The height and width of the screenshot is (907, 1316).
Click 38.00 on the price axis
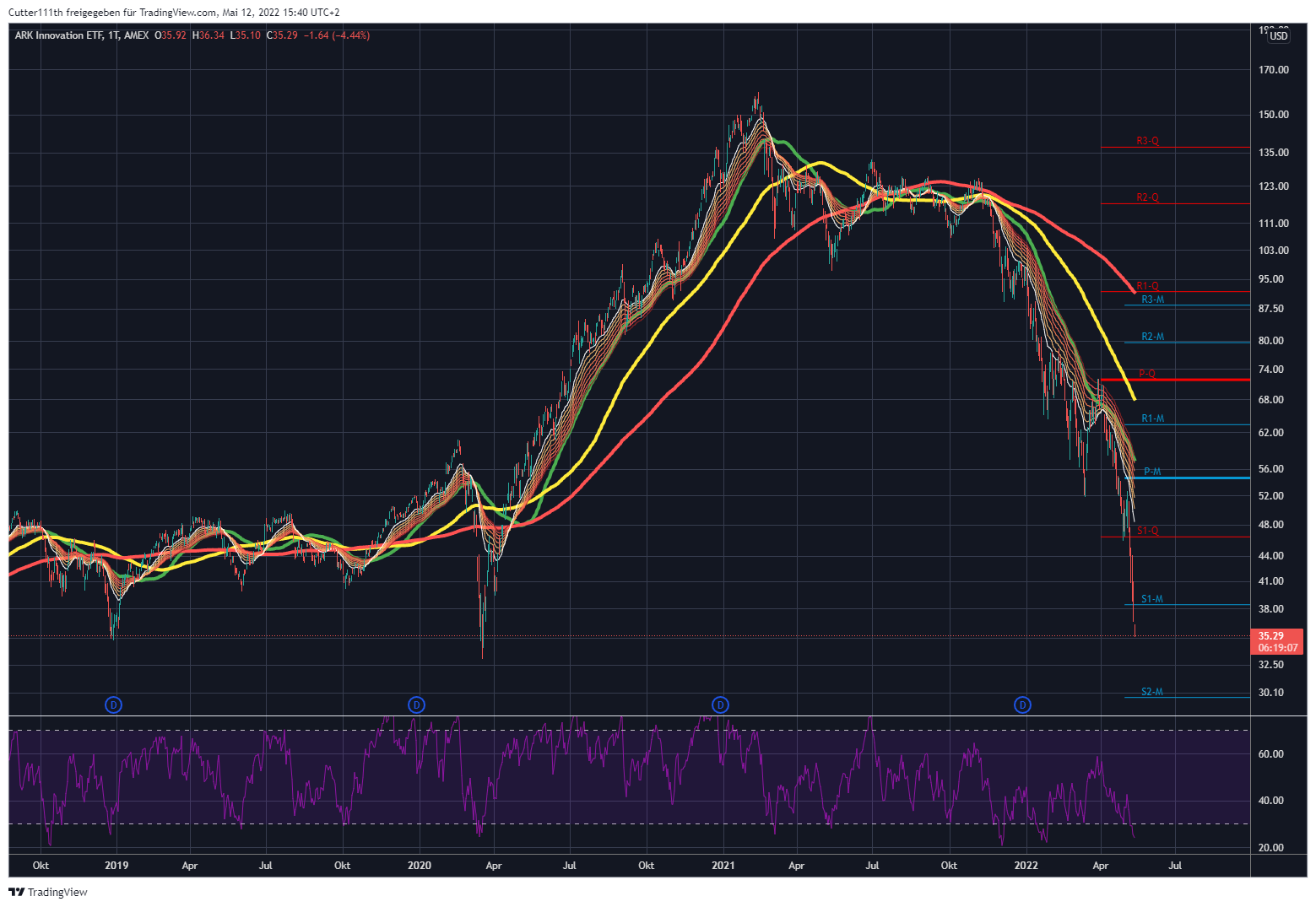tap(1271, 609)
